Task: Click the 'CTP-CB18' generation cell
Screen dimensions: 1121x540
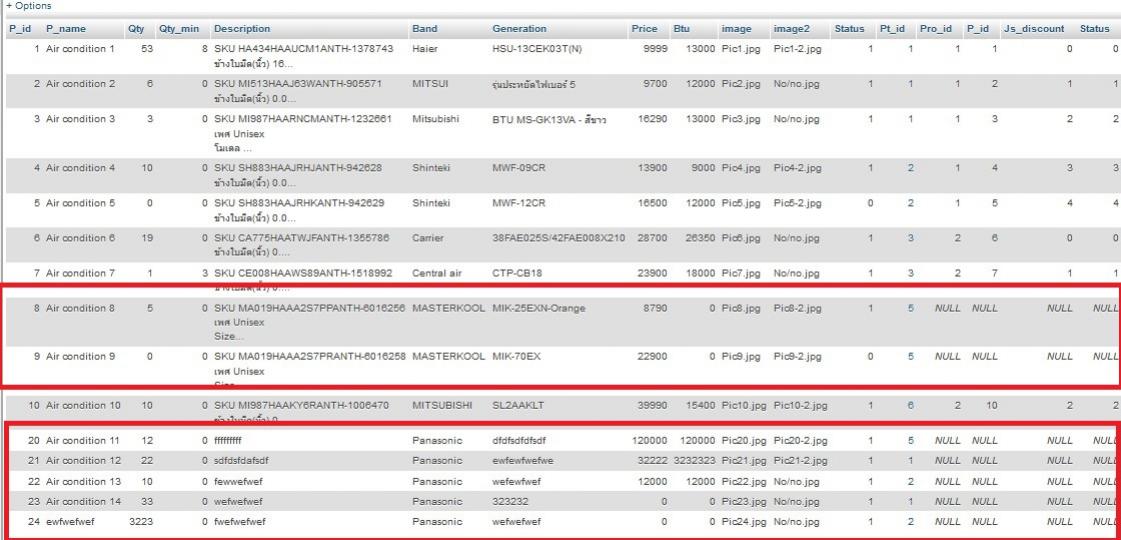Action: coord(517,273)
